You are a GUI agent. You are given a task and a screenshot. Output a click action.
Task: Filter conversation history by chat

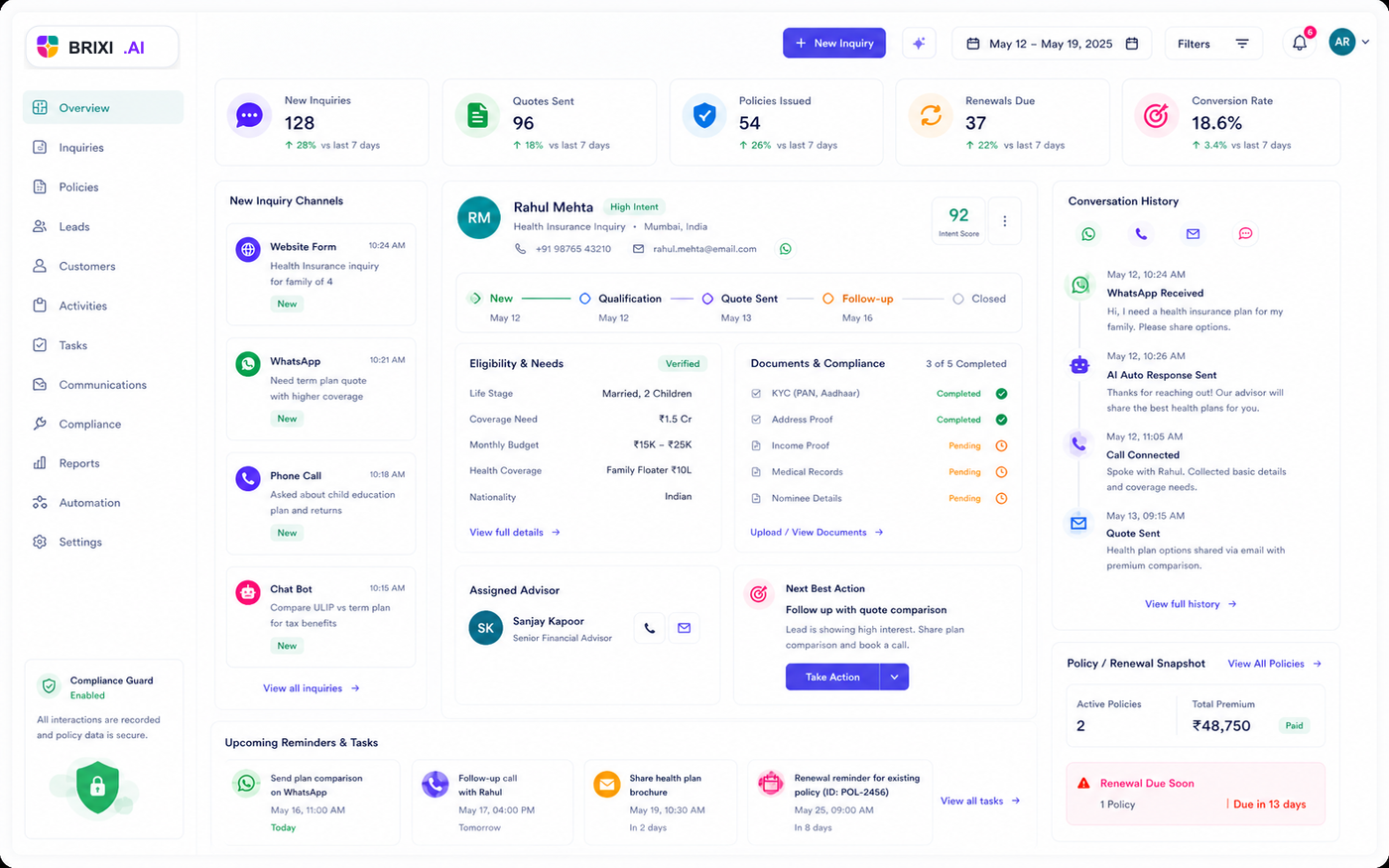click(1245, 234)
